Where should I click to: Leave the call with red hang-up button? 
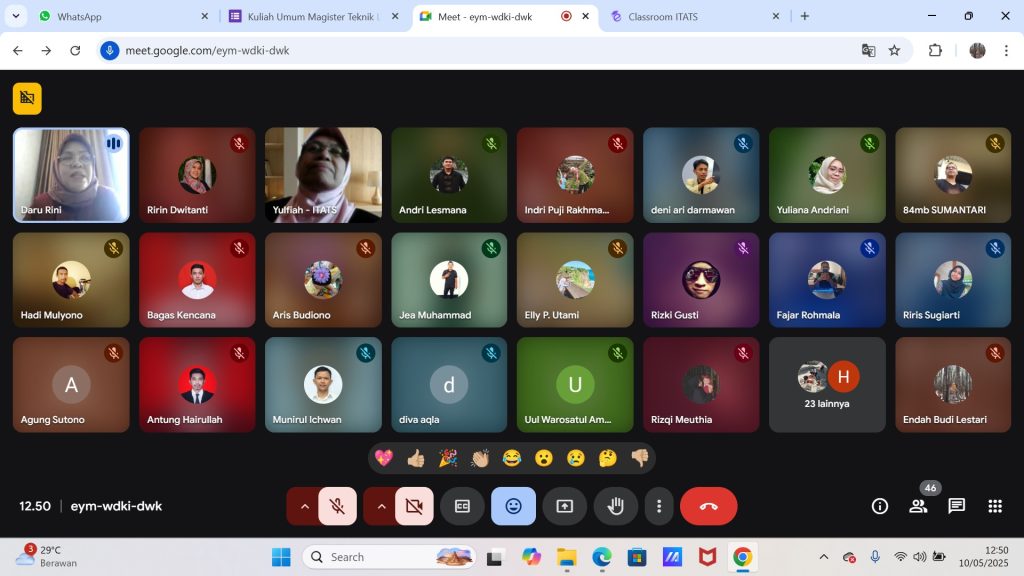pos(709,506)
